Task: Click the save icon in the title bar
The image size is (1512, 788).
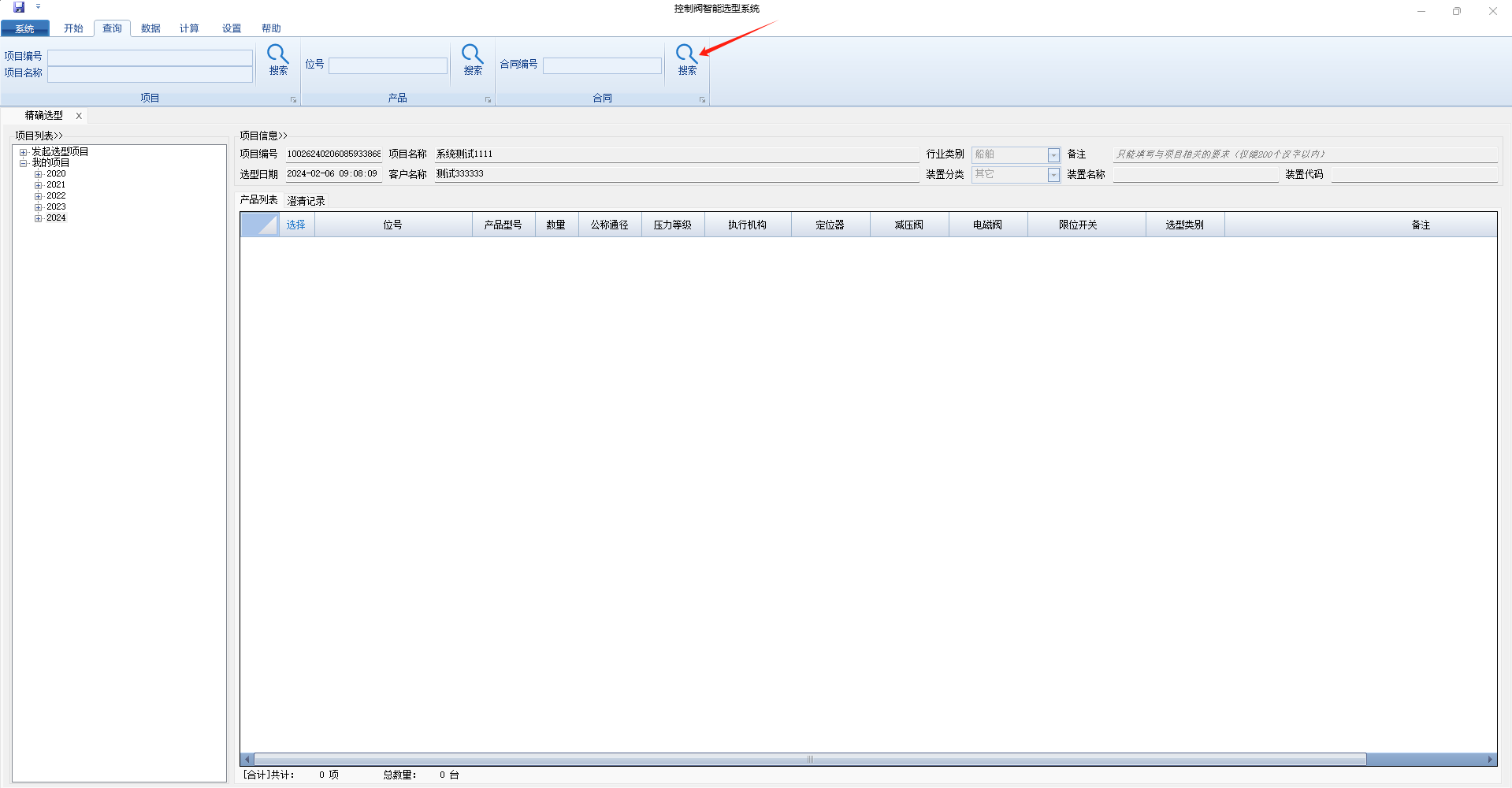Action: 19,7
